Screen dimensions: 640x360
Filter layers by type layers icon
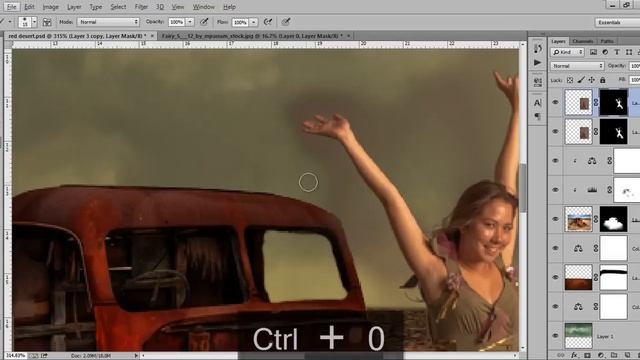point(617,52)
